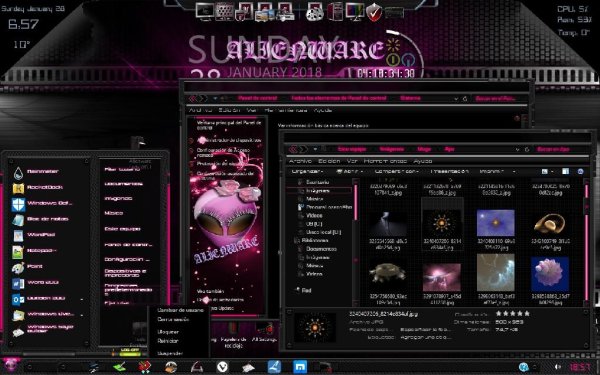Click Dispositivos e impresoras in start menu
Image resolution: width=600 pixels, height=375 pixels.
coord(126,273)
